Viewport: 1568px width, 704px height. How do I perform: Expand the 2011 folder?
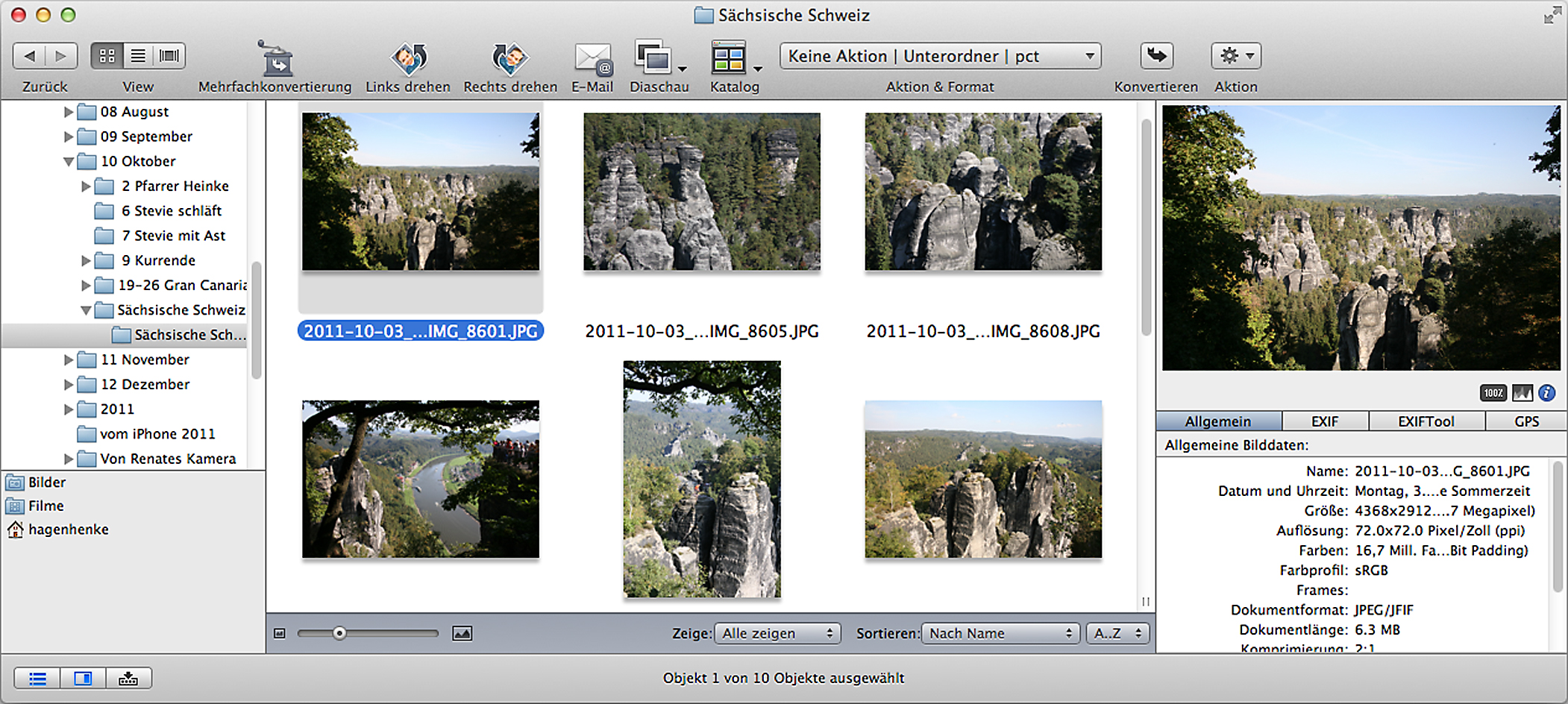tap(69, 409)
